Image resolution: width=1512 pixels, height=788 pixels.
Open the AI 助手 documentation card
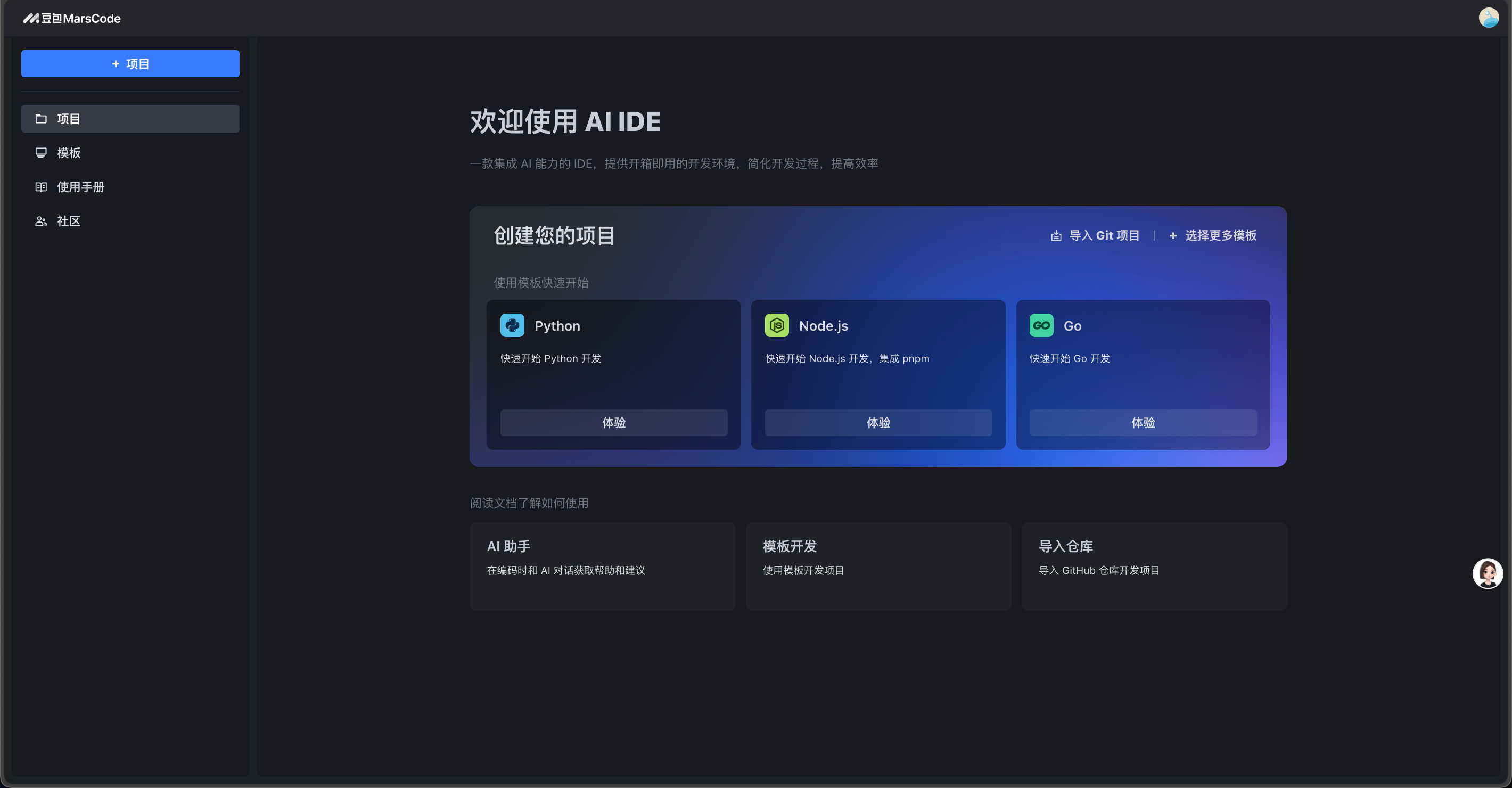[602, 565]
